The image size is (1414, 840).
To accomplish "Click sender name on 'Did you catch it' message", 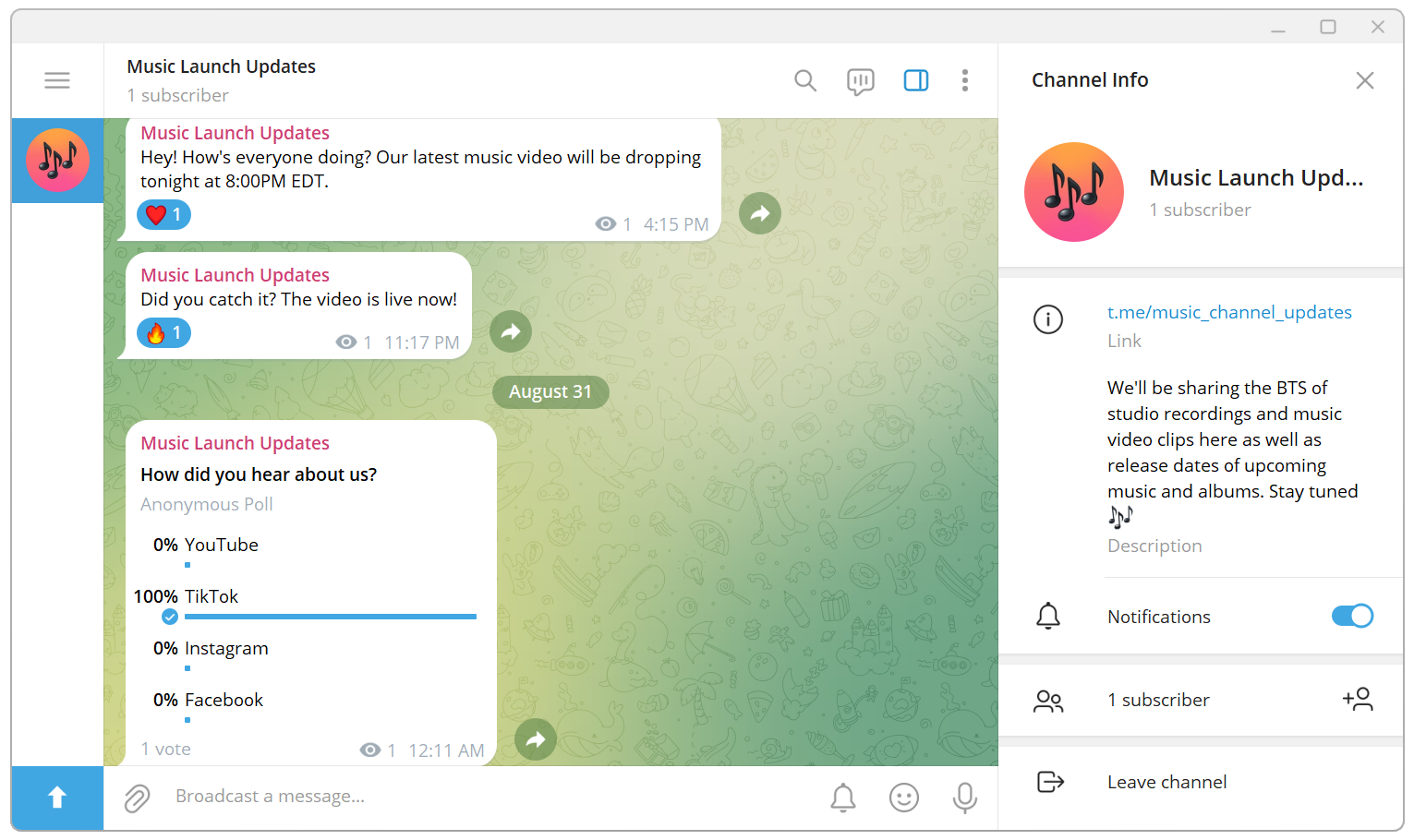I will tap(235, 275).
